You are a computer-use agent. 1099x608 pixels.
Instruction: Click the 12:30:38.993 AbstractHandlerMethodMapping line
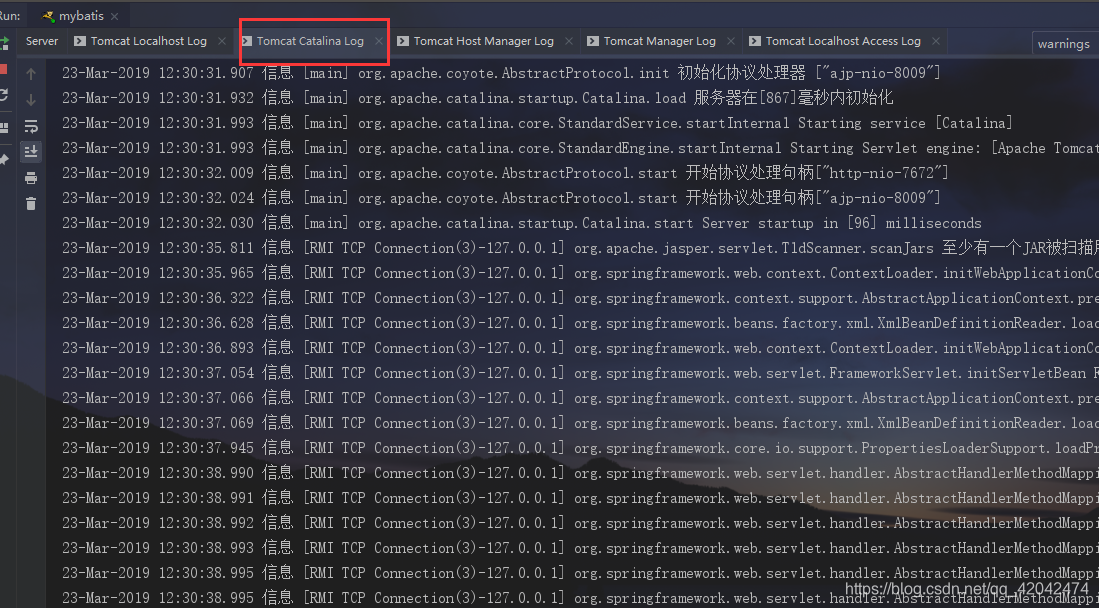[x=580, y=548]
